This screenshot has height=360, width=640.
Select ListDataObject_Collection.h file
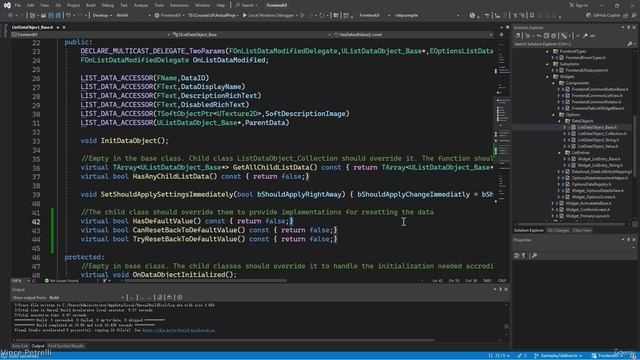pos(602,133)
